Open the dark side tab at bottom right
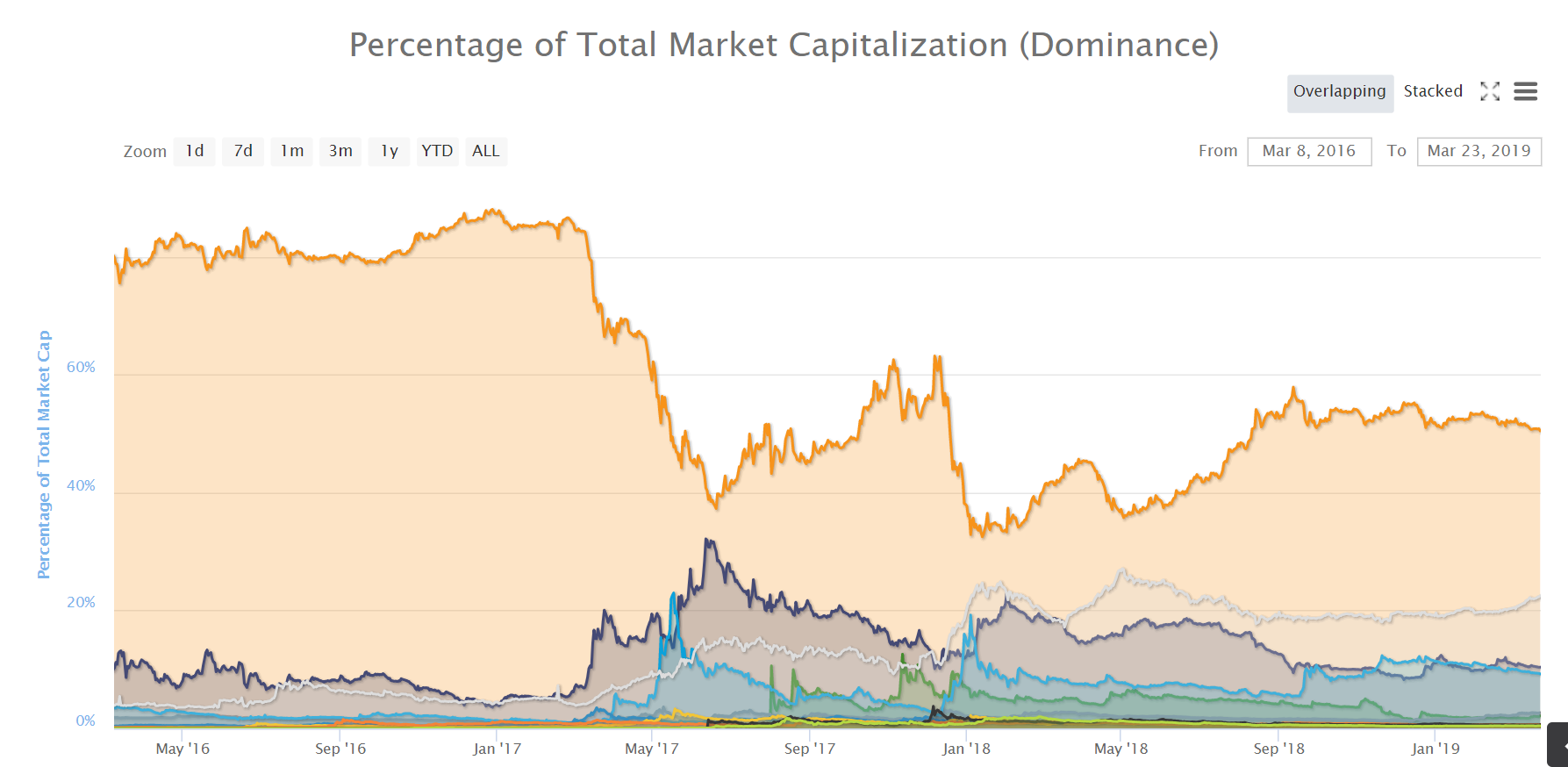The image size is (1568, 767). [1558, 744]
